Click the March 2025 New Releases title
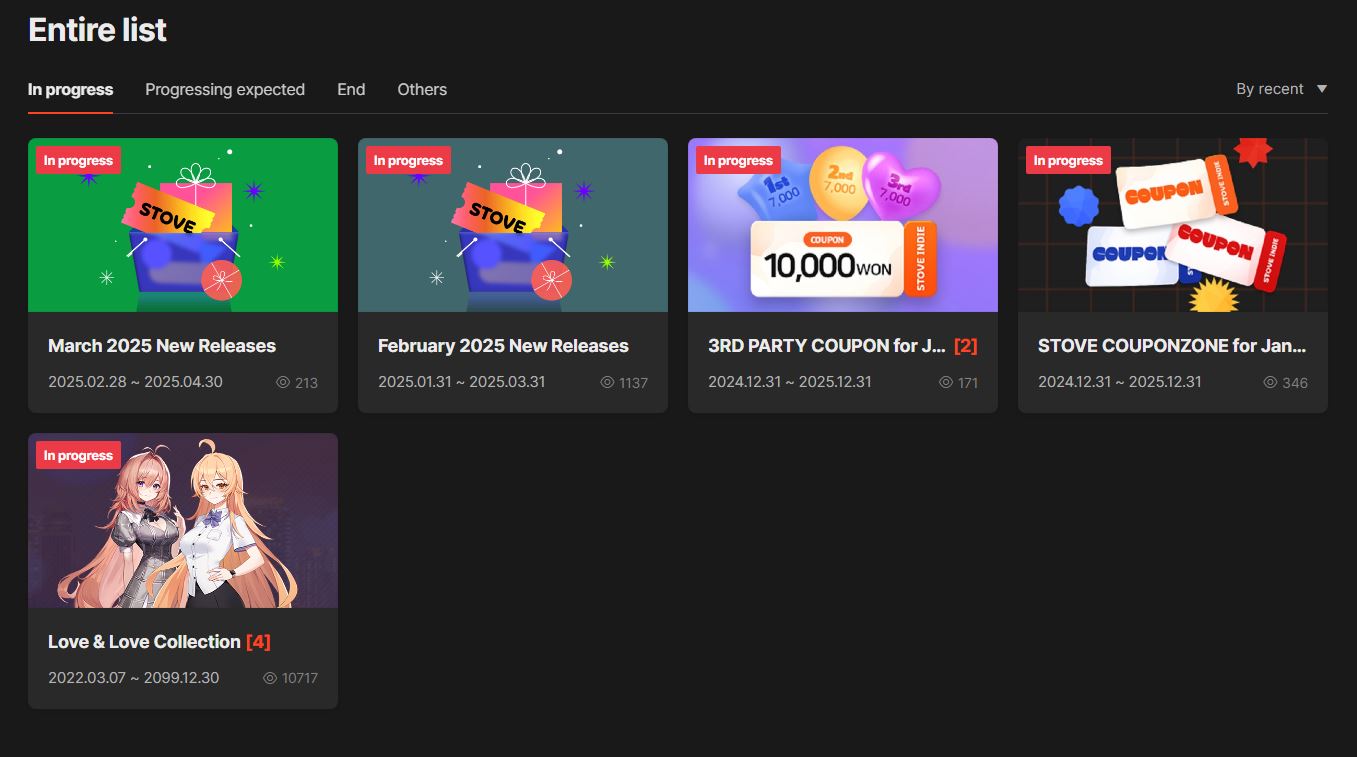The width and height of the screenshot is (1357, 757). pyautogui.click(x=162, y=346)
